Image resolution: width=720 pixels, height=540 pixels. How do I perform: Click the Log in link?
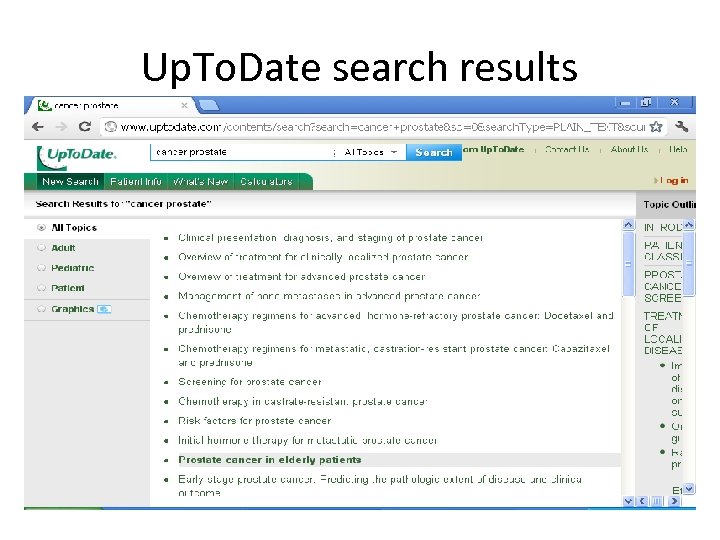[x=674, y=180]
